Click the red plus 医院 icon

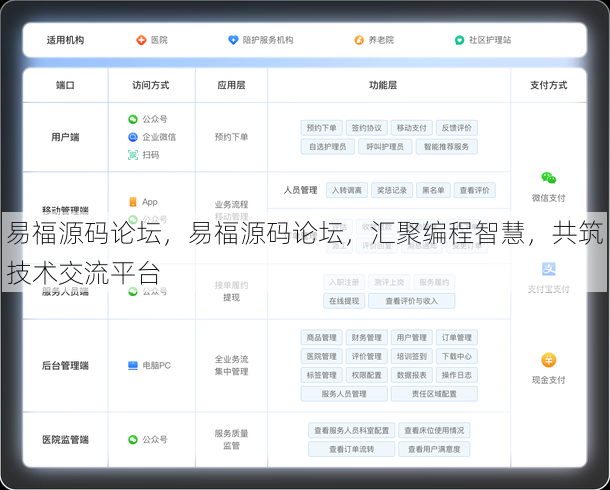[141, 40]
